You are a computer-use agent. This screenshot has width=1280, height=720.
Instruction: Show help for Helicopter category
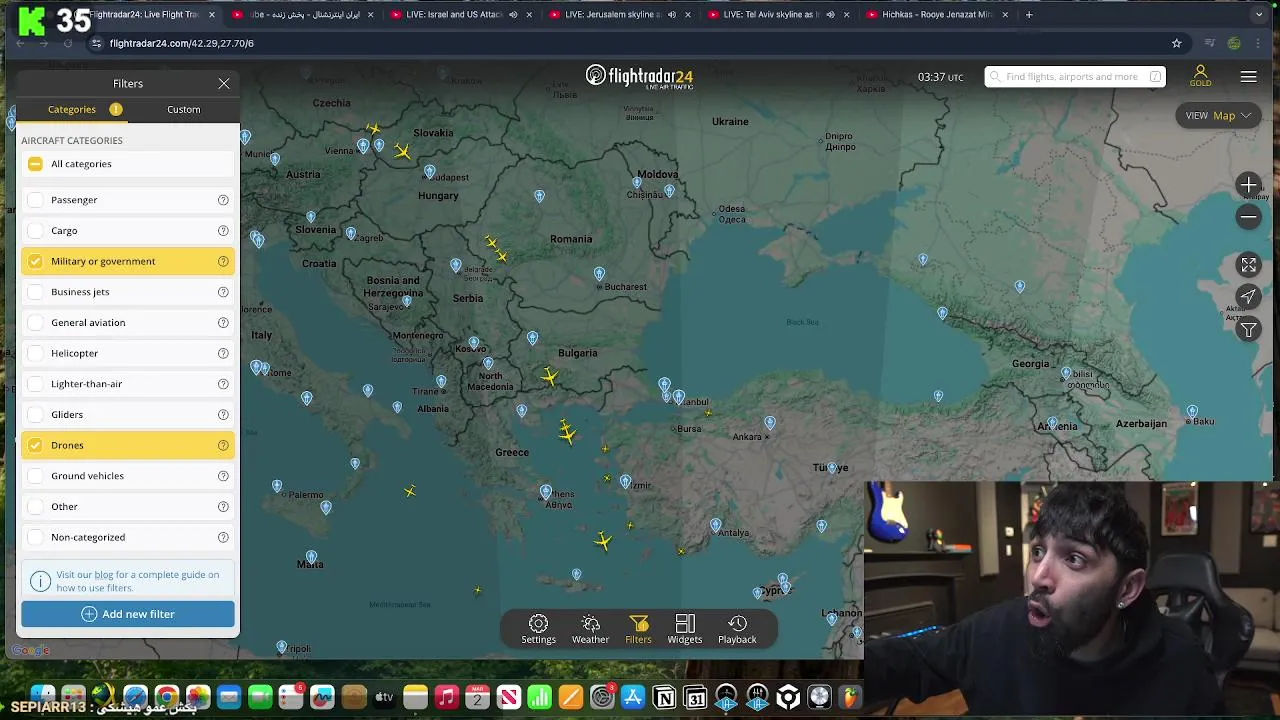coord(223,353)
